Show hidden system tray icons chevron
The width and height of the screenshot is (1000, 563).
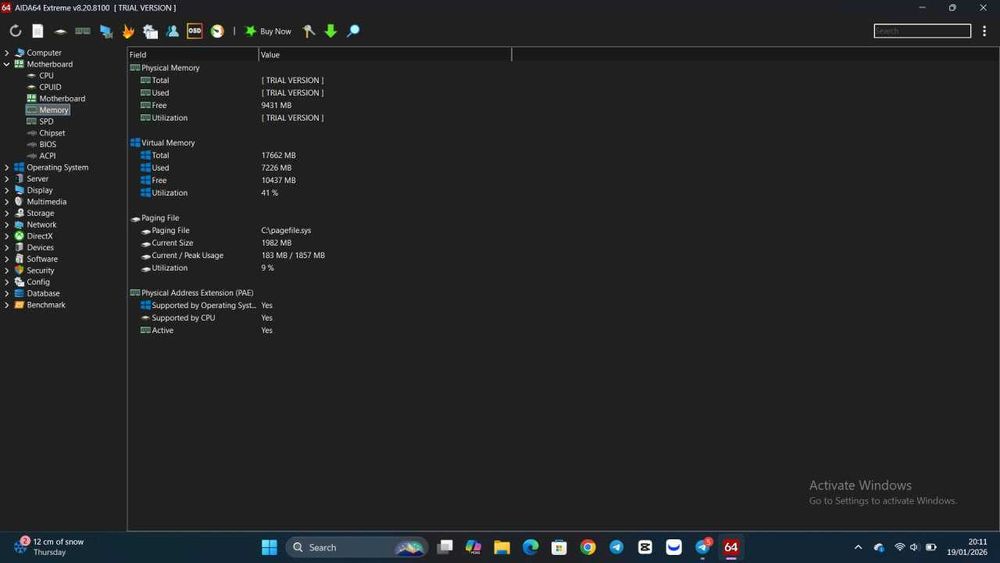(x=858, y=547)
